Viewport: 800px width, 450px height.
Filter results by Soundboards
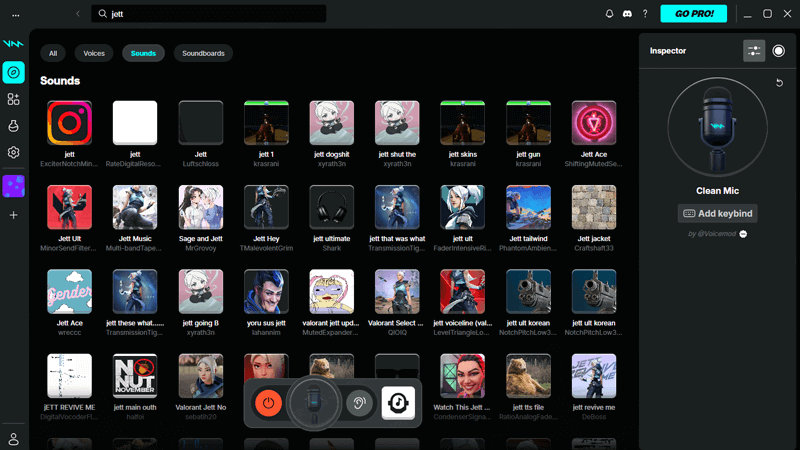pyautogui.click(x=203, y=53)
